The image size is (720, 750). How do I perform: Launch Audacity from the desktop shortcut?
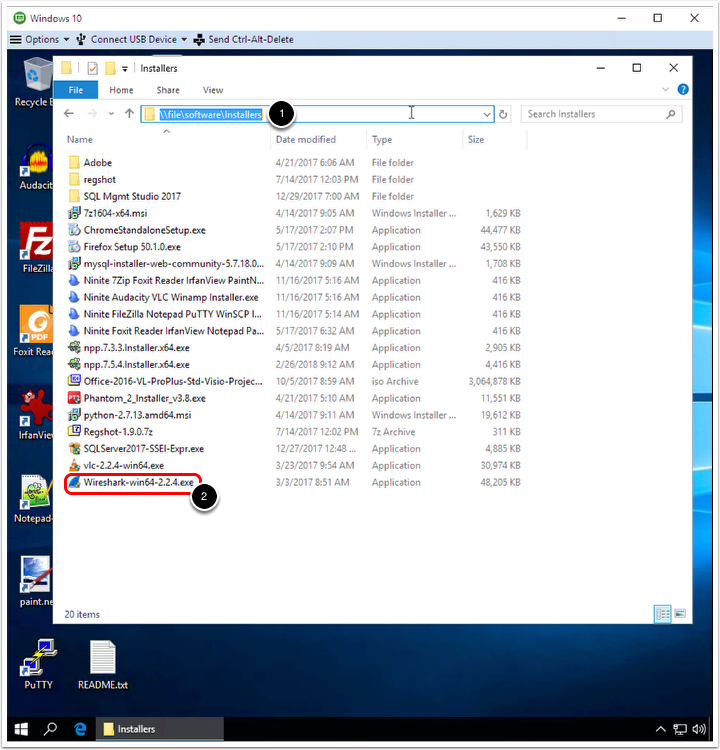[x=37, y=167]
